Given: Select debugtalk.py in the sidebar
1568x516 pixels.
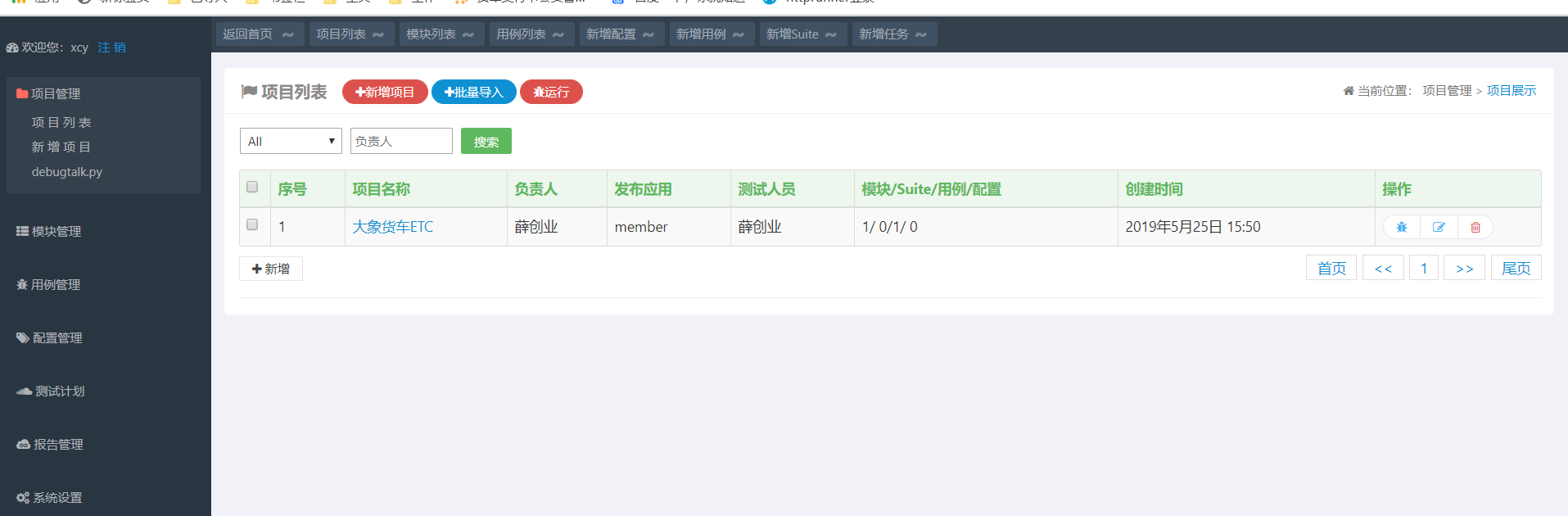Looking at the screenshot, I should pyautogui.click(x=67, y=172).
